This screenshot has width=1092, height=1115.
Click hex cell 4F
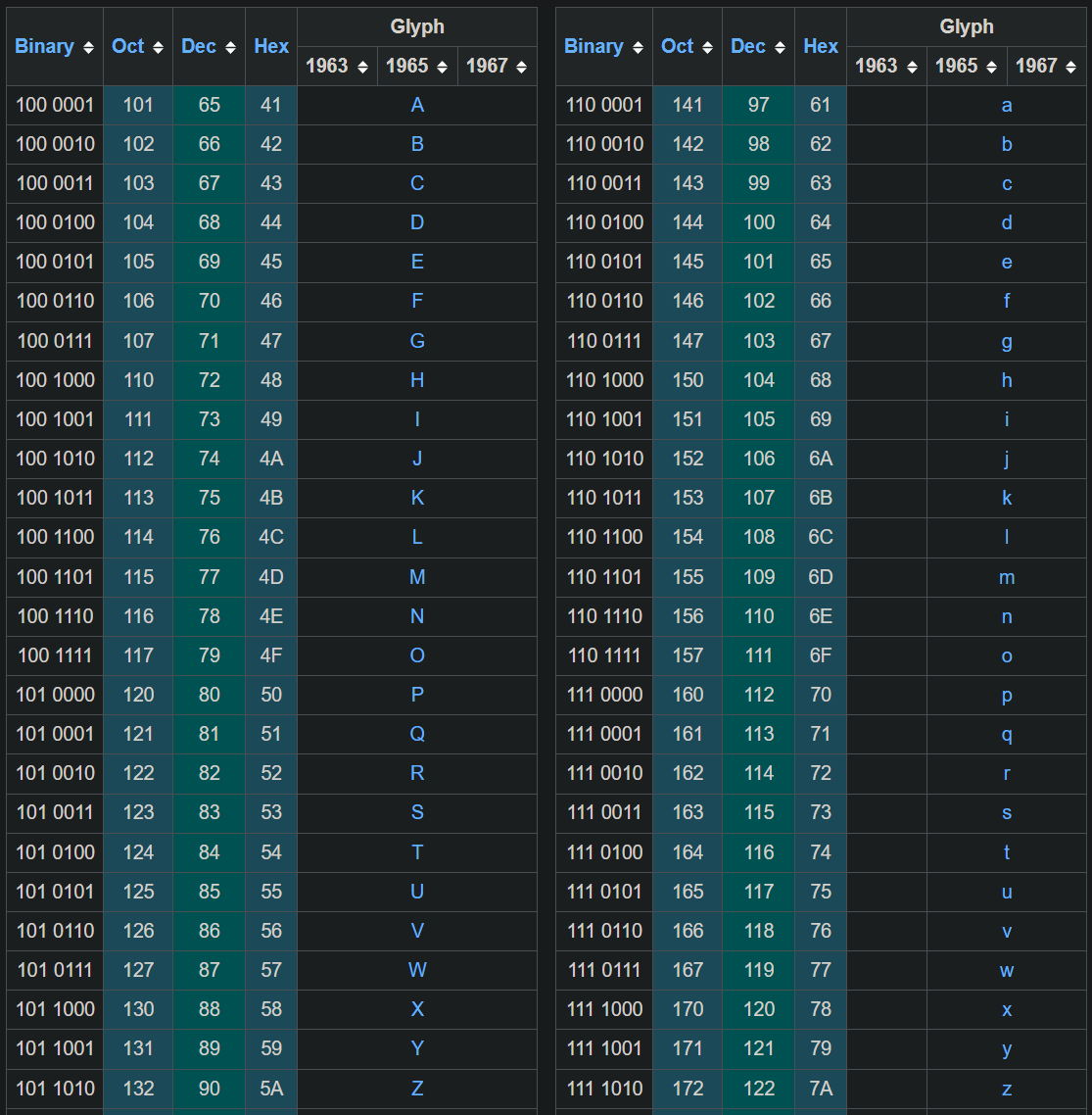pos(271,655)
